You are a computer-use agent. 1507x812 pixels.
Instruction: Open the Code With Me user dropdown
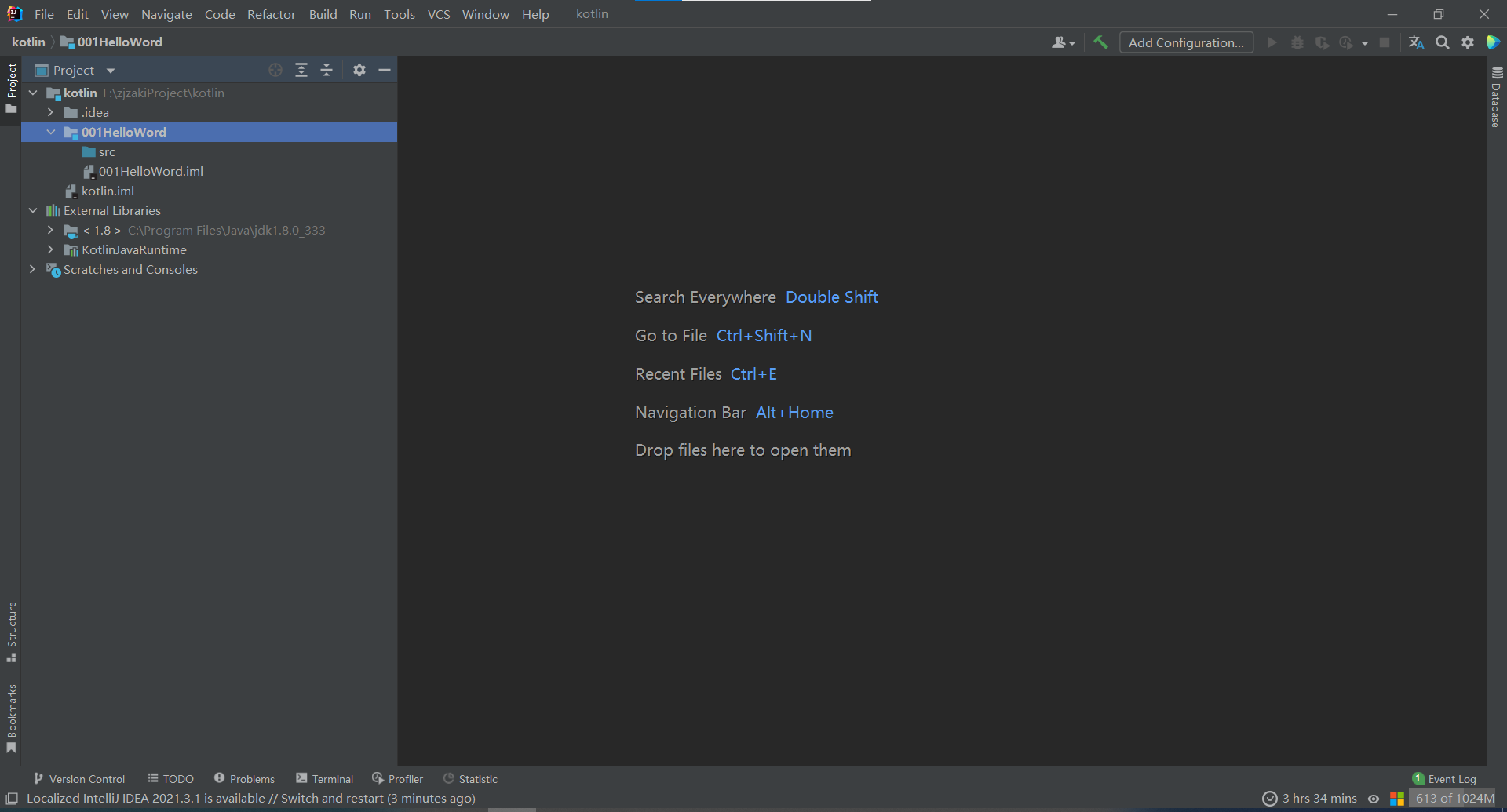point(1064,42)
